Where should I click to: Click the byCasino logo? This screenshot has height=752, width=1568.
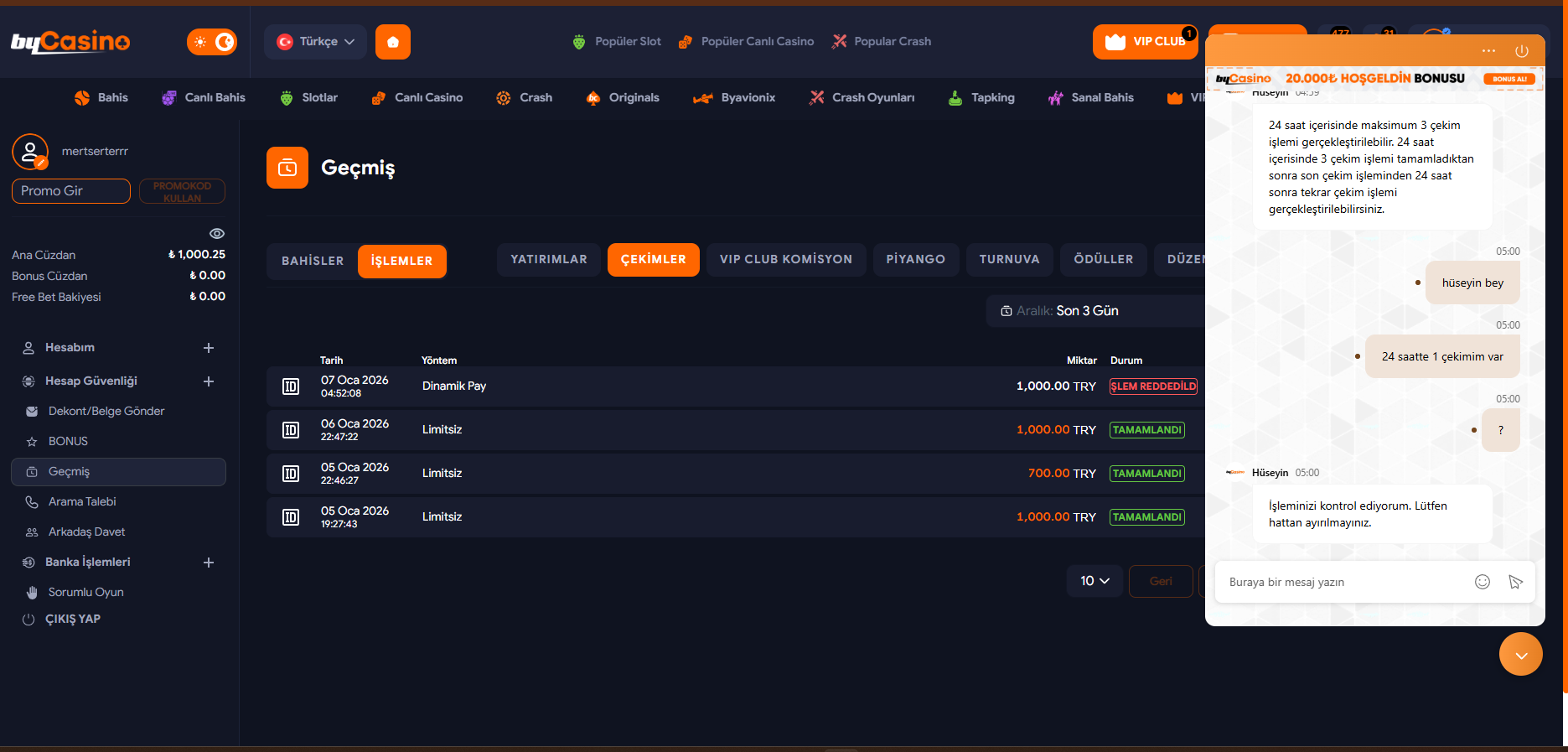70,41
